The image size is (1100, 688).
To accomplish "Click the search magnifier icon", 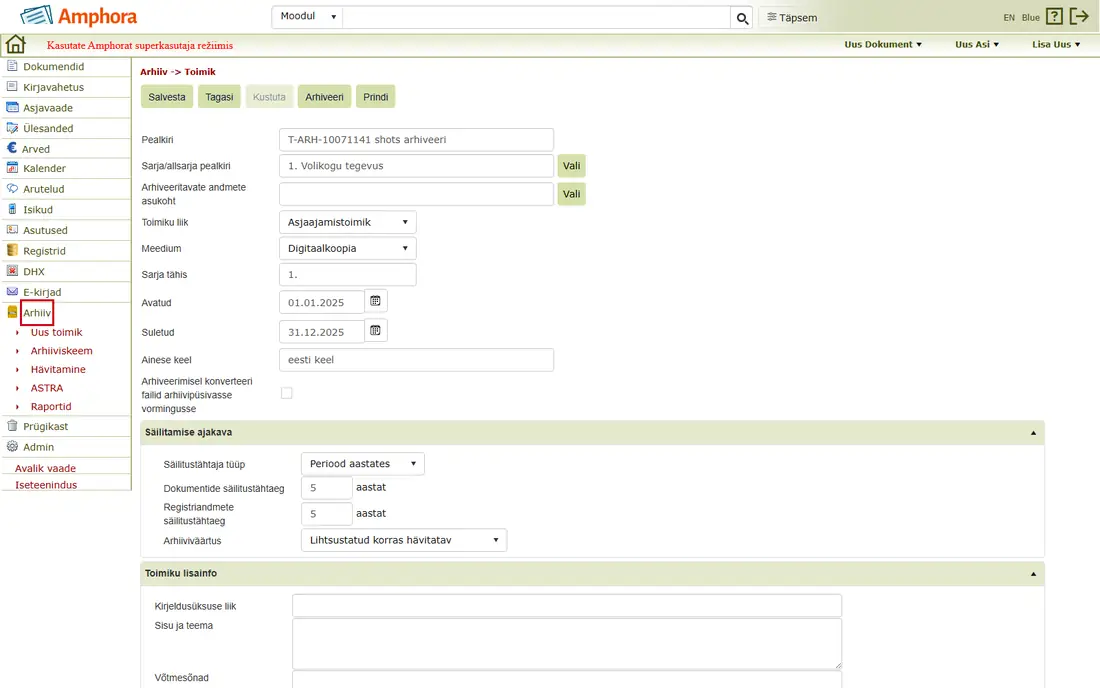I will pyautogui.click(x=742, y=18).
